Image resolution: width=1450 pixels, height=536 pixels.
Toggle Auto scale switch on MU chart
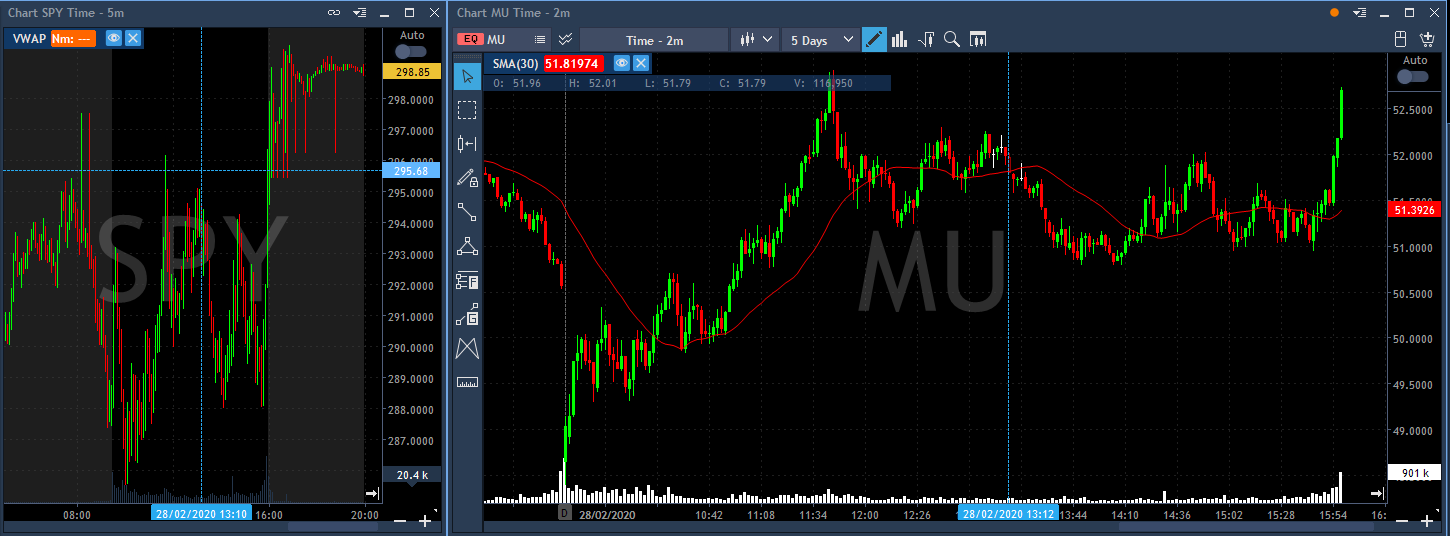pyautogui.click(x=1414, y=77)
